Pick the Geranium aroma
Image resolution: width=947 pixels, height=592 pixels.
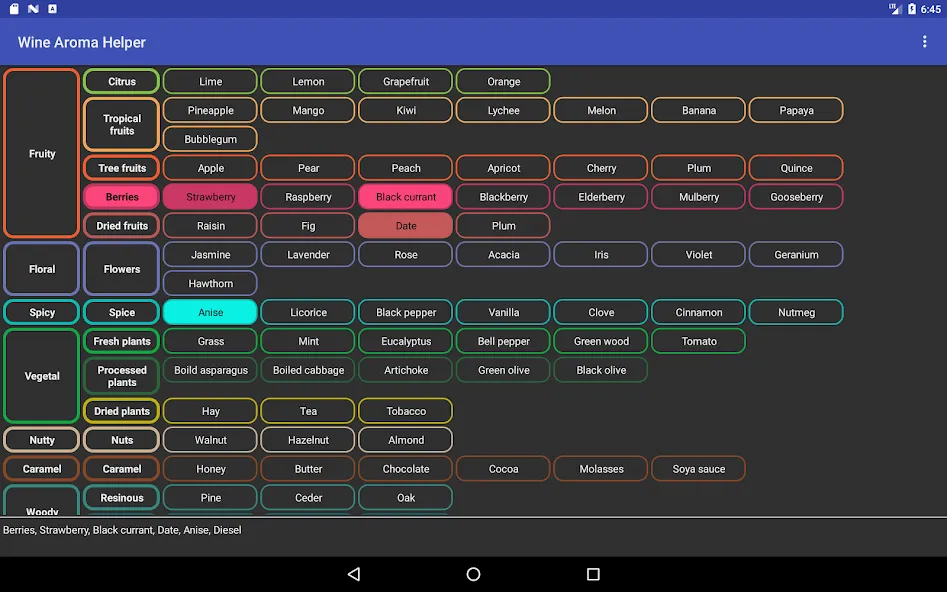(x=796, y=255)
